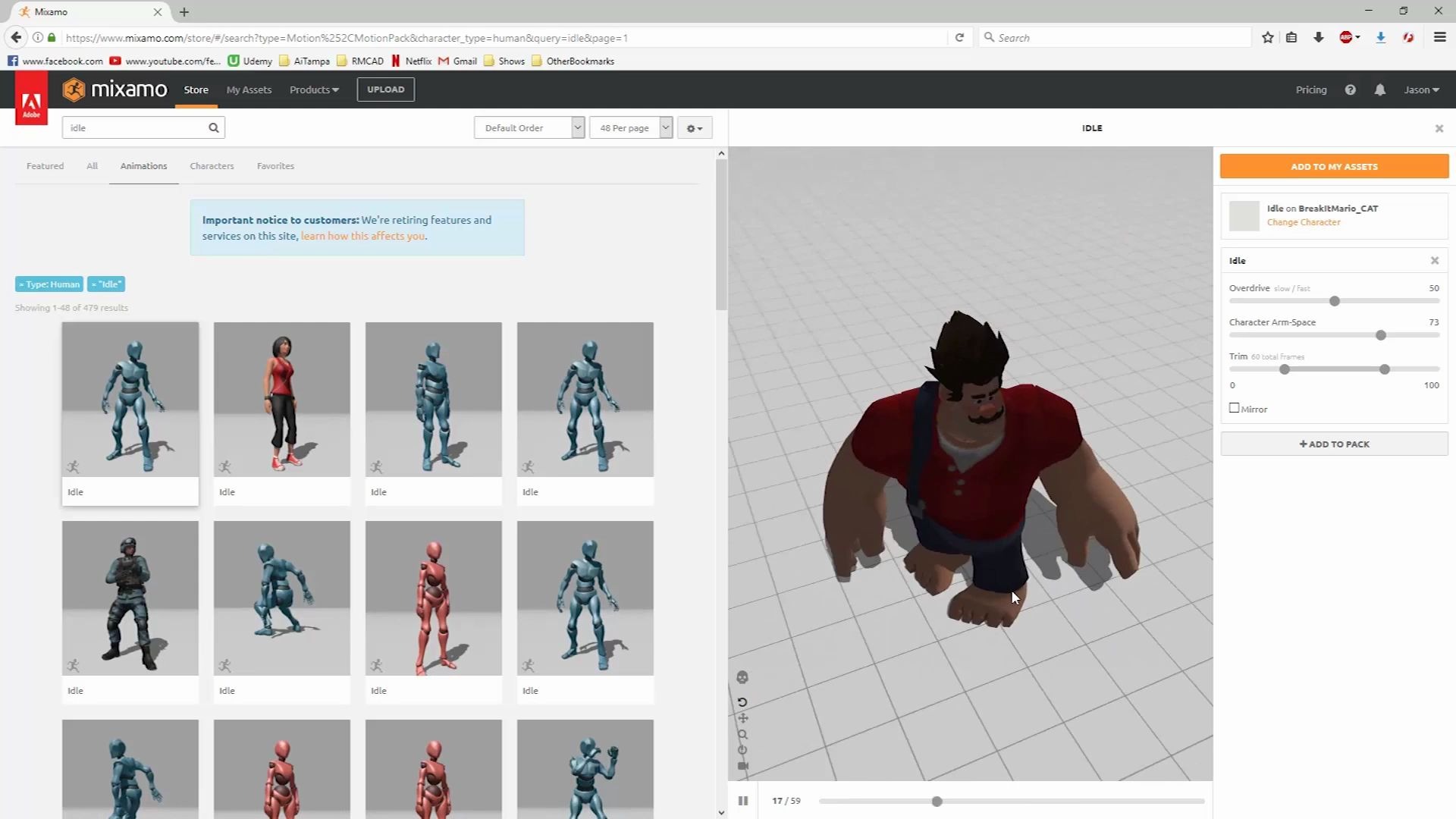
Task: Toggle skeleton view with the skull icon
Action: (742, 677)
